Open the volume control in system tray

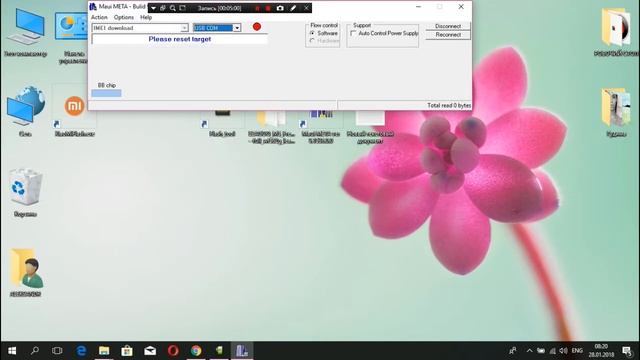tap(564, 351)
